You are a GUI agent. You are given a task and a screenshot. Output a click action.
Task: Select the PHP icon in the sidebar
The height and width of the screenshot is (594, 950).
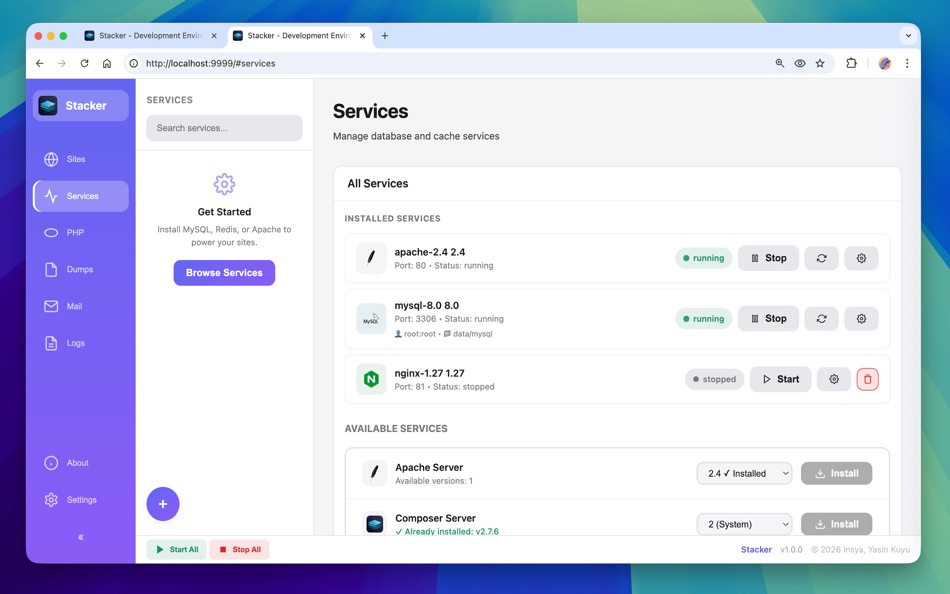click(x=50, y=232)
